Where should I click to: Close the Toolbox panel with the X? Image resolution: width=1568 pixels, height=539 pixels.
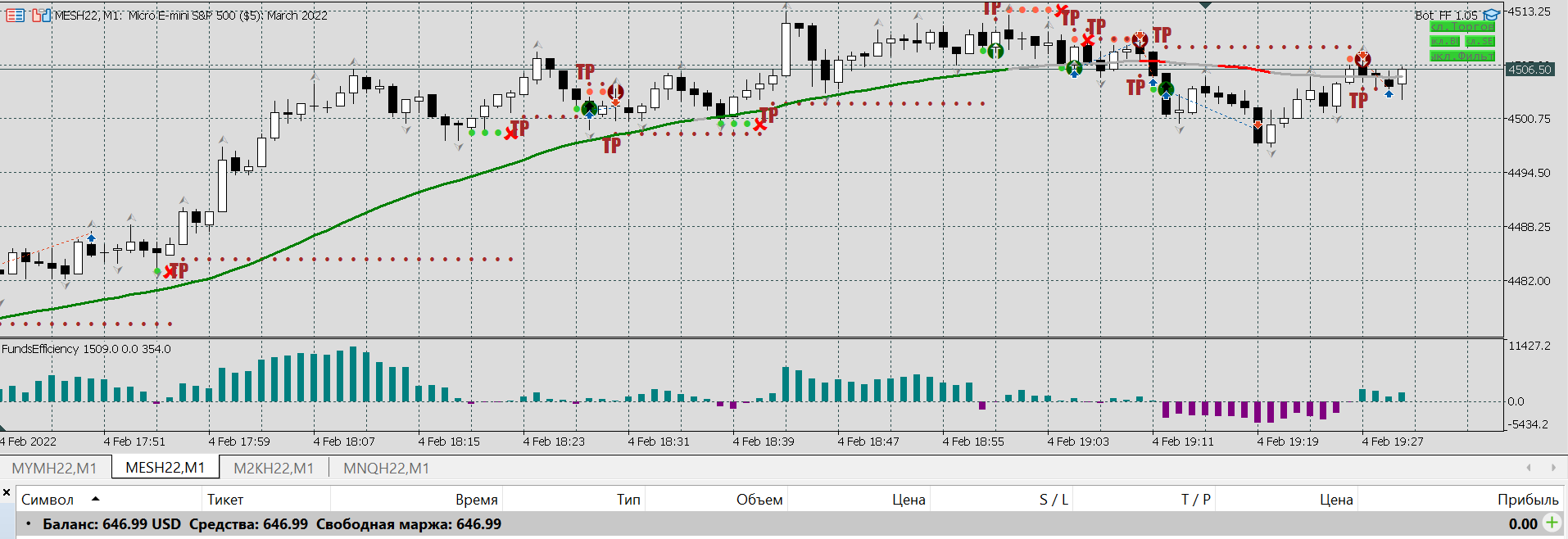(7, 492)
